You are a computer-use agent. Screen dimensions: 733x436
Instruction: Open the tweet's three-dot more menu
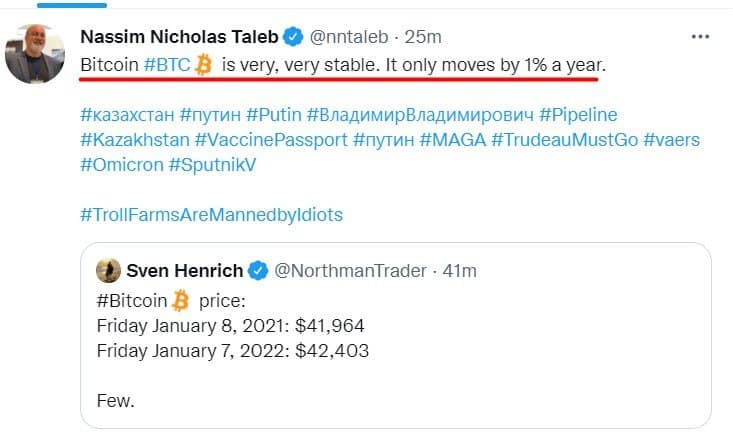tap(700, 37)
